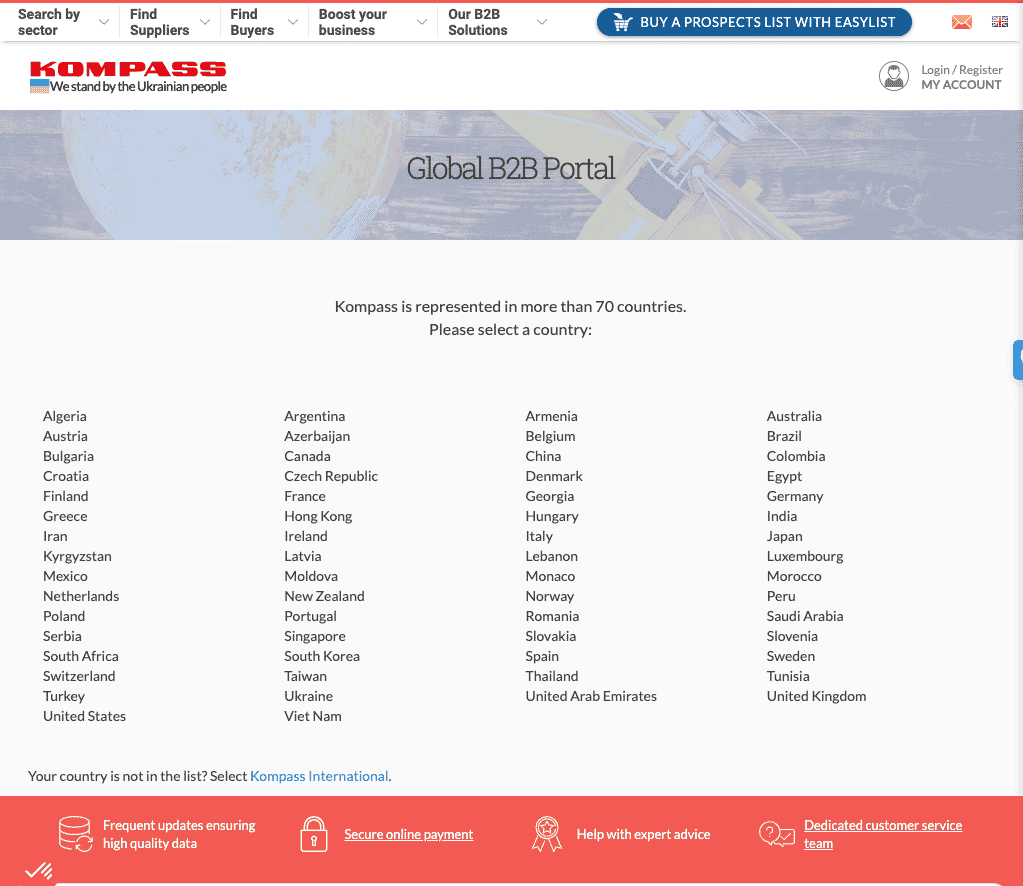This screenshot has height=886, width=1023.
Task: Click the award ribbon expert advice icon
Action: (547, 834)
